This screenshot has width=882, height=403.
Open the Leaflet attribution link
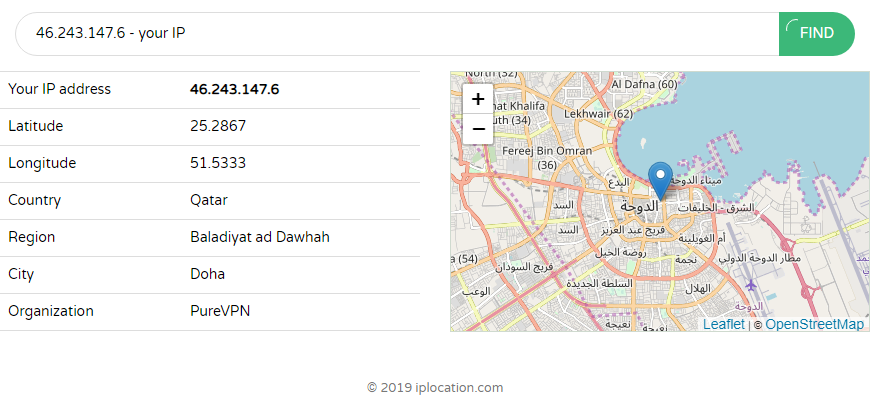(x=723, y=324)
